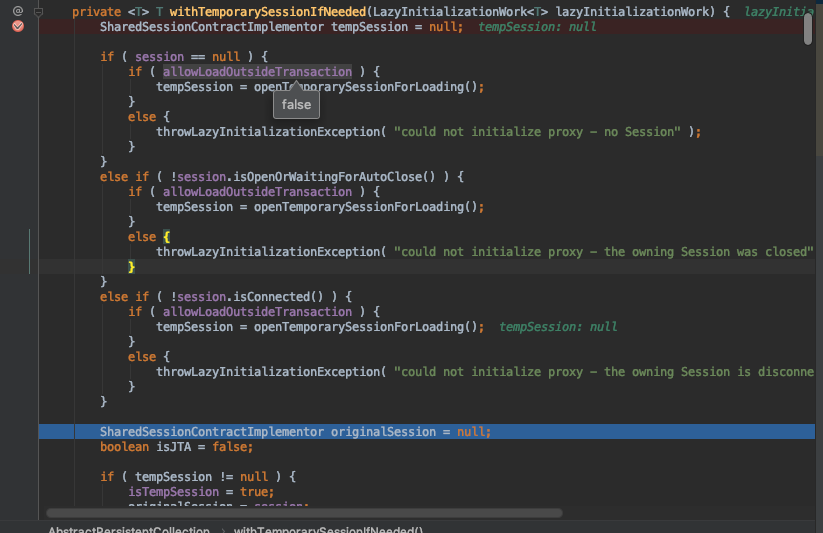Collapse the withTemporarySessionIfNeeded method fold arrow
This screenshot has width=823, height=533.
tap(38, 11)
